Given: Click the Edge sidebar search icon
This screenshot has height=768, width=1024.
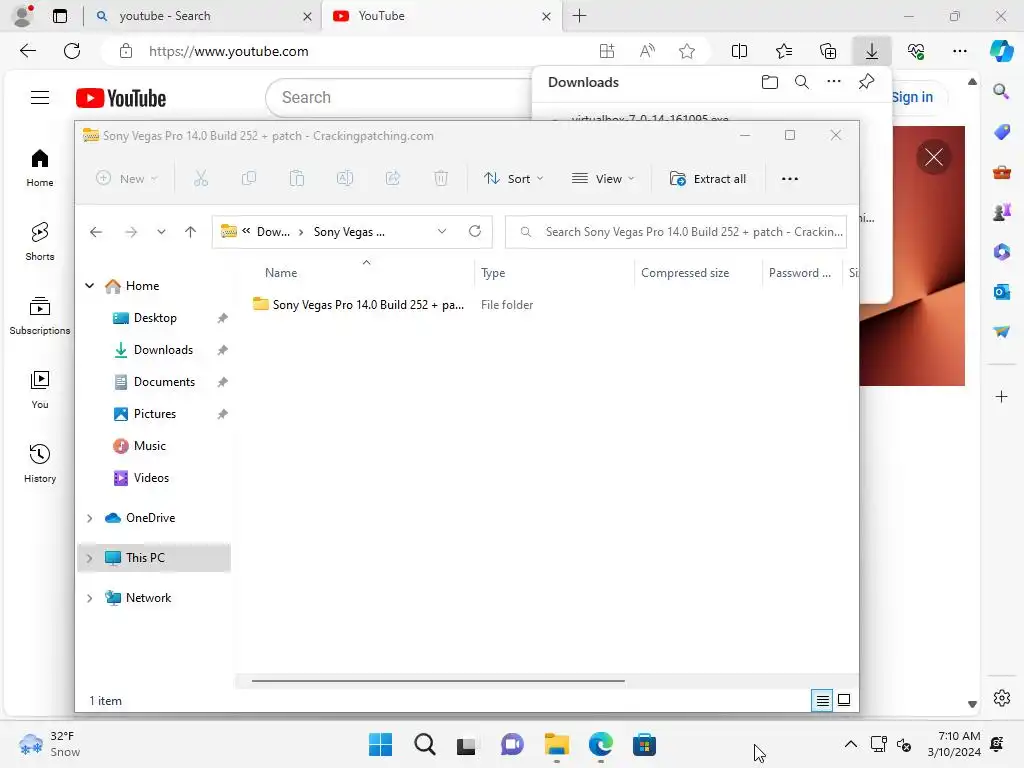Looking at the screenshot, I should (1001, 91).
